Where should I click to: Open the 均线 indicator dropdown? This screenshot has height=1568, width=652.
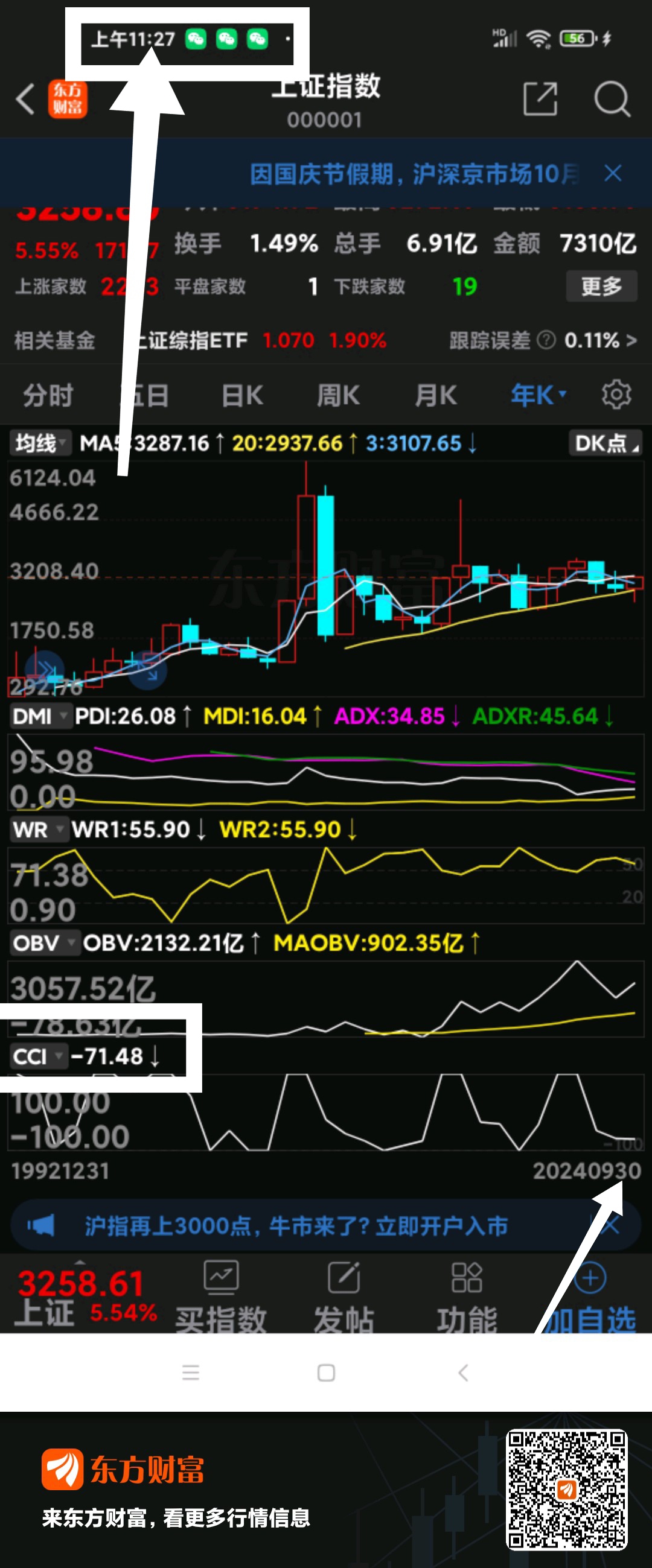40,442
